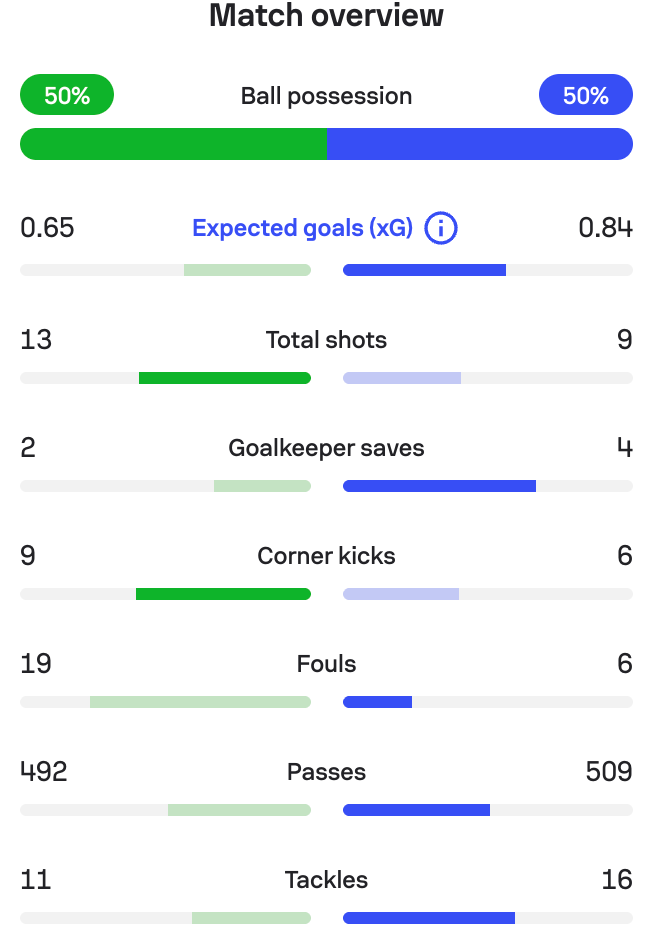Click the light green Fouls bar
This screenshot has width=650, height=928.
pos(200,702)
